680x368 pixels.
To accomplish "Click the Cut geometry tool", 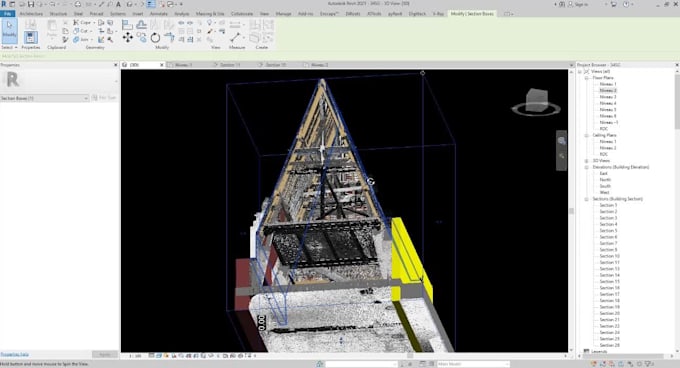I will coord(81,31).
